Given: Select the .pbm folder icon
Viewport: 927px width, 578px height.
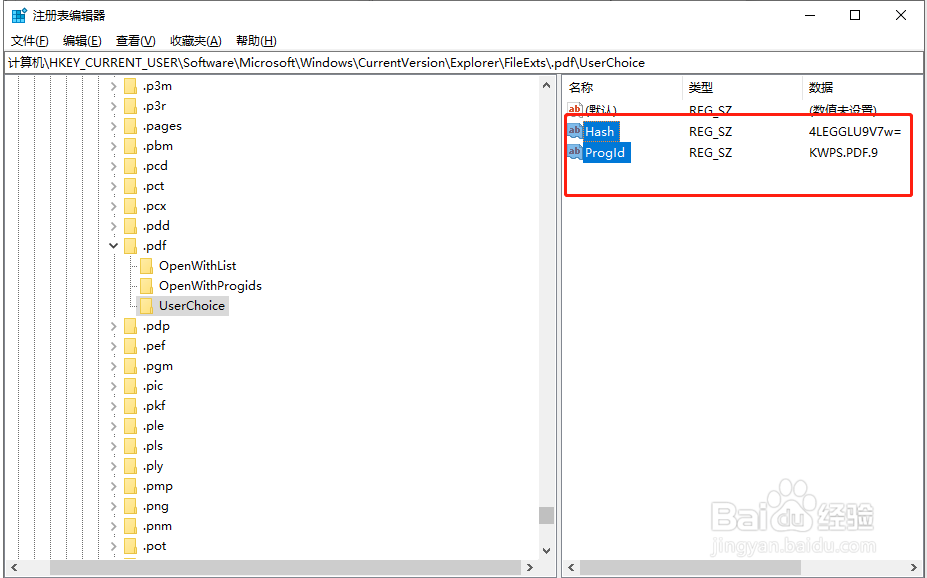Looking at the screenshot, I should 131,146.
